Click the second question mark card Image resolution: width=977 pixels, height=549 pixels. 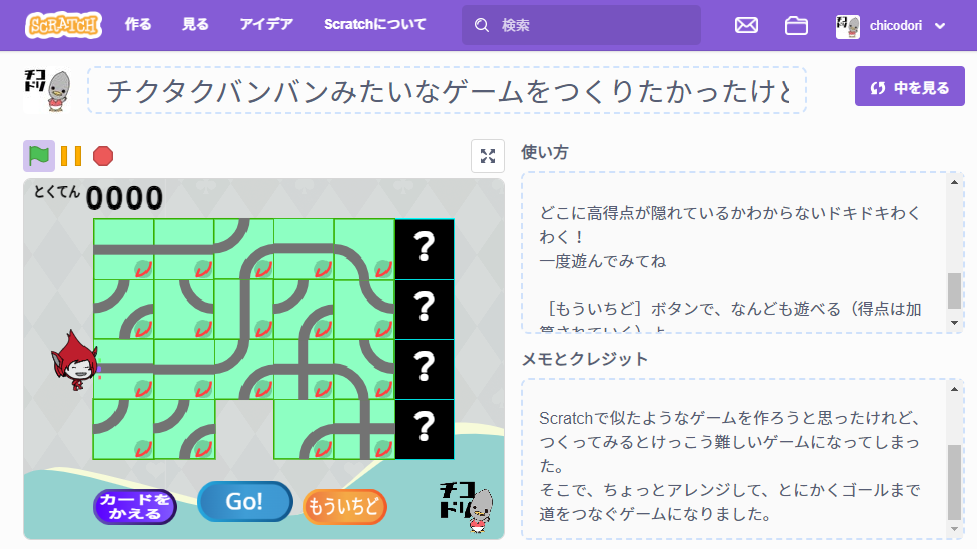[x=424, y=309]
